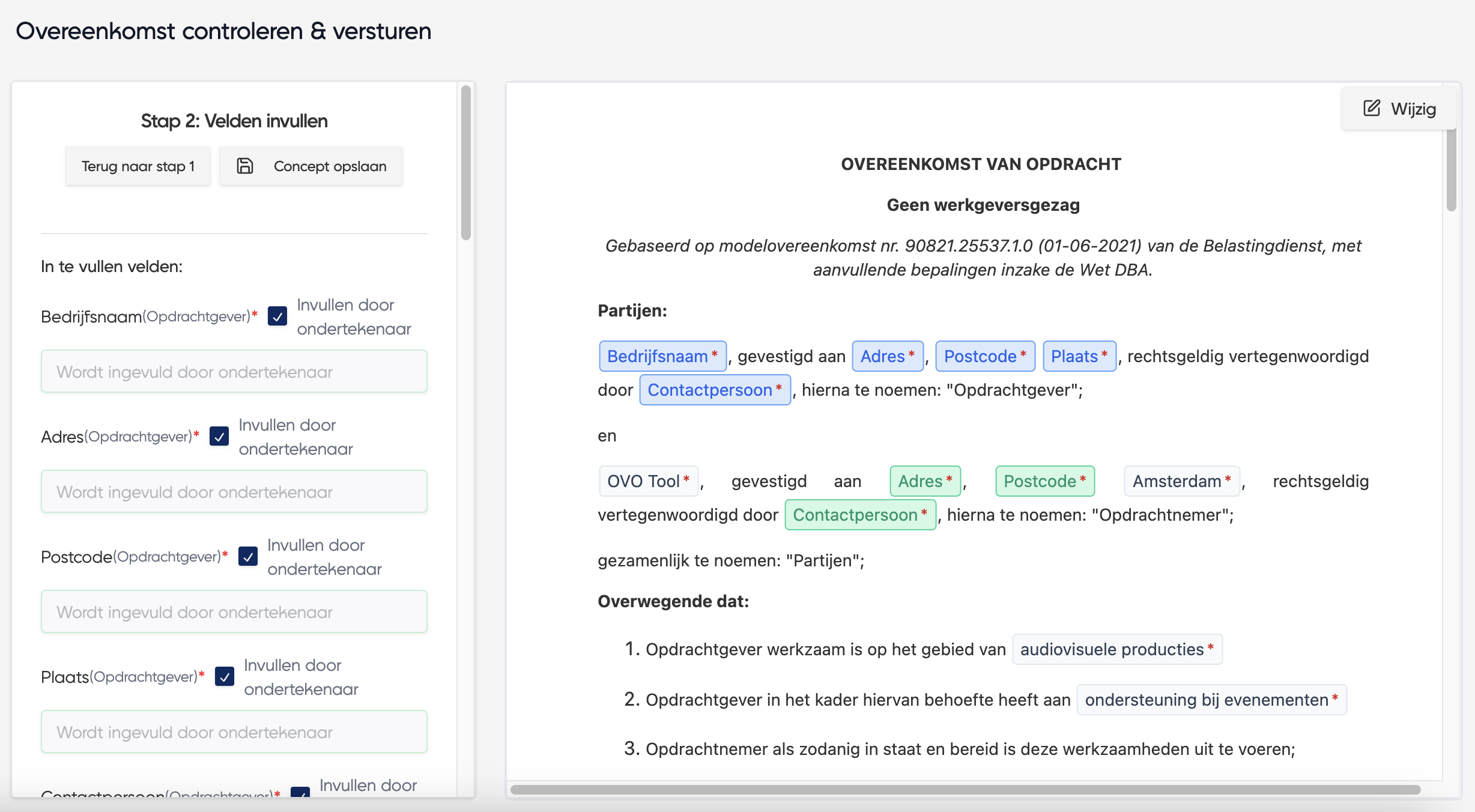This screenshot has height=812, width=1475.
Task: Click the left panel vertical scrollbar
Action: pyautogui.click(x=466, y=163)
